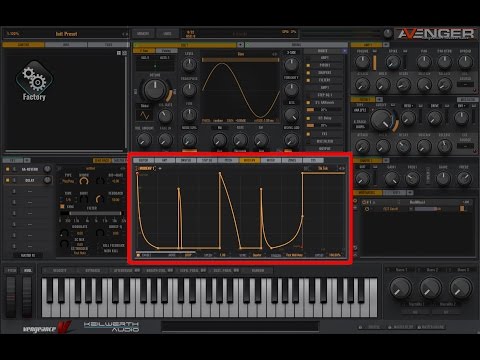Image resolution: width=480 pixels, height=360 pixels.
Task: Click the X-SIDE knob
Action: coord(291,64)
